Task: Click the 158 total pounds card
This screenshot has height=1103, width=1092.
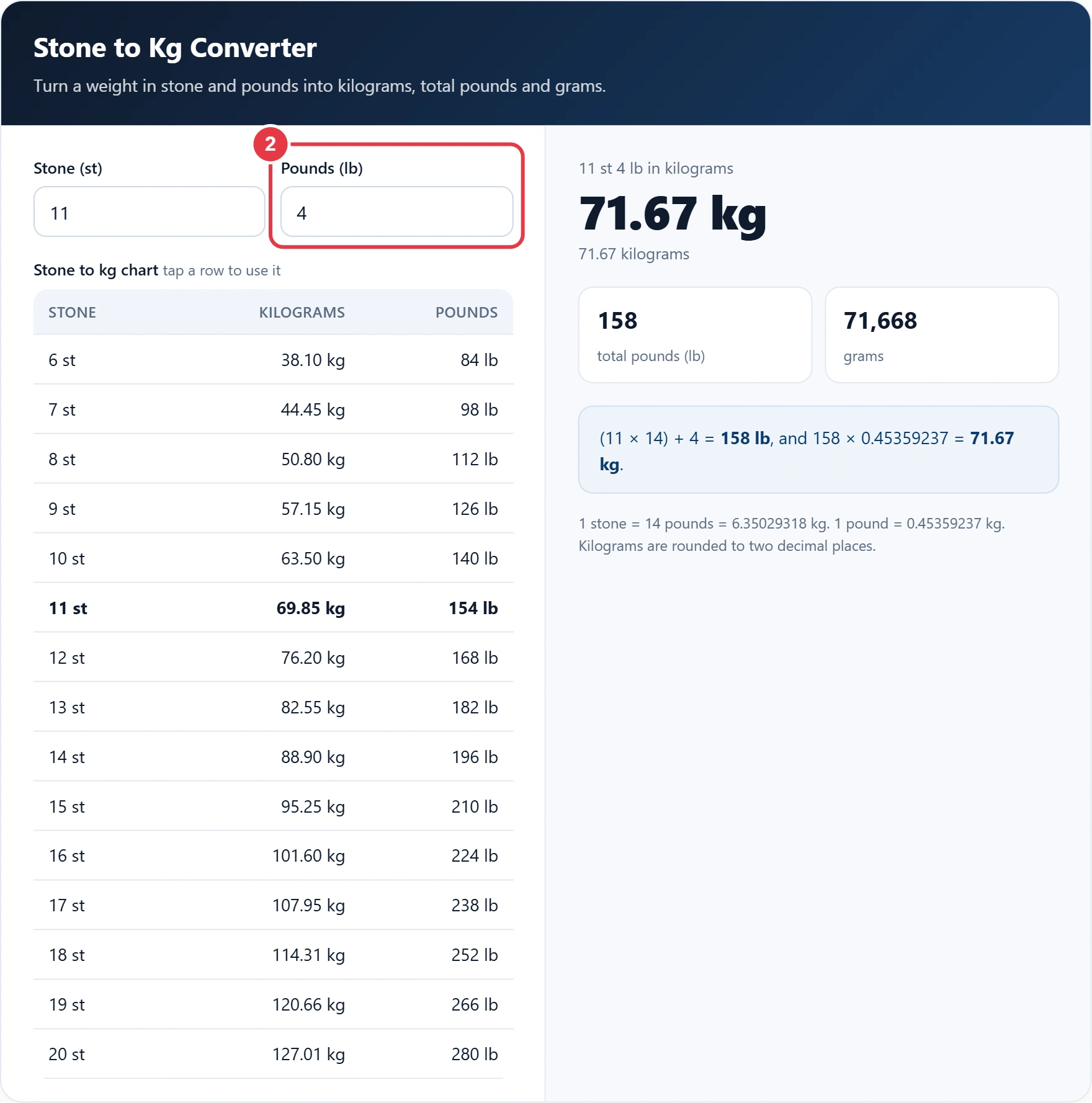Action: coord(695,335)
